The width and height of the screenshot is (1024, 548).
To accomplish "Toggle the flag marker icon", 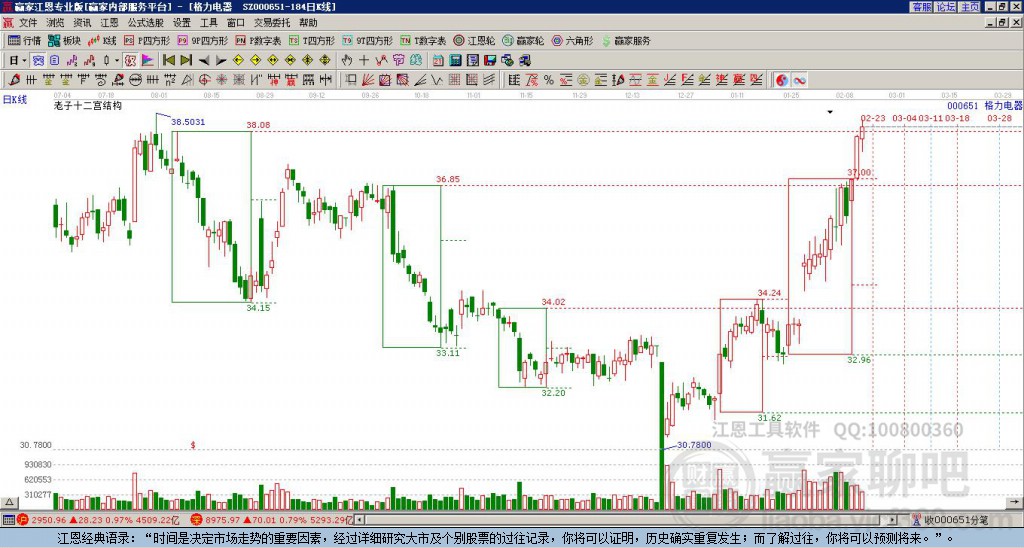I will pyautogui.click(x=148, y=61).
